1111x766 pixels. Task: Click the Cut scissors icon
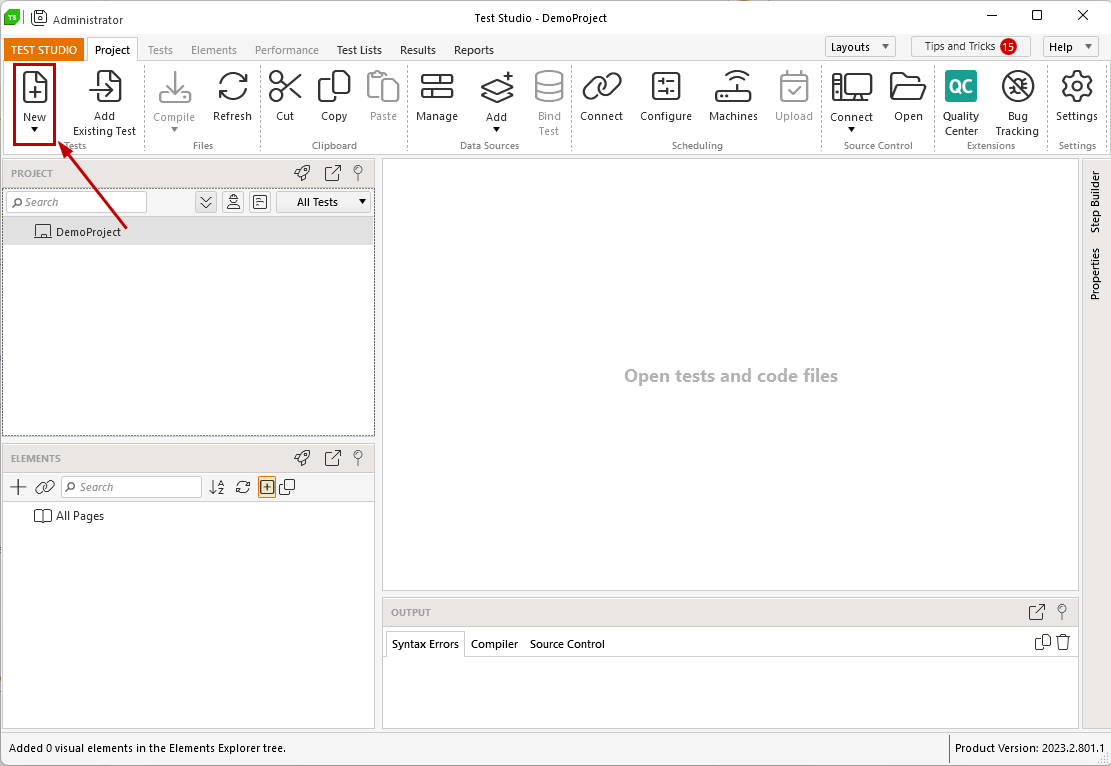285,87
